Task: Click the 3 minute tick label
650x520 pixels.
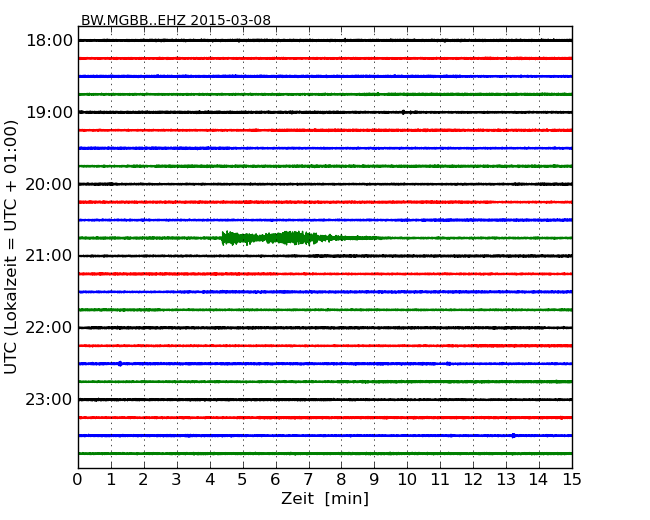Action: coord(177,480)
